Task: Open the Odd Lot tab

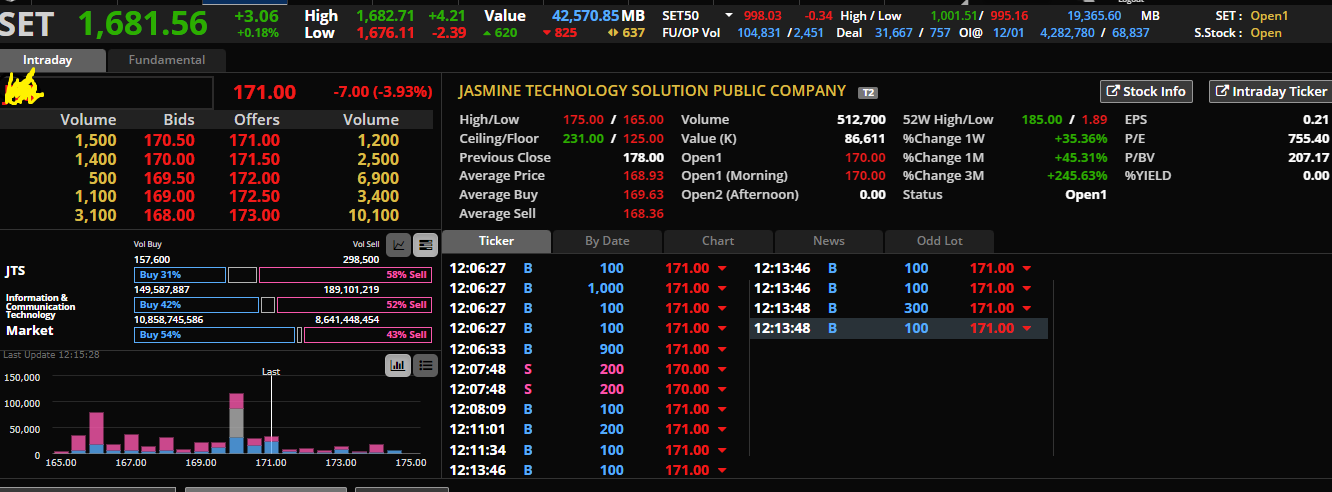Action: [x=939, y=241]
